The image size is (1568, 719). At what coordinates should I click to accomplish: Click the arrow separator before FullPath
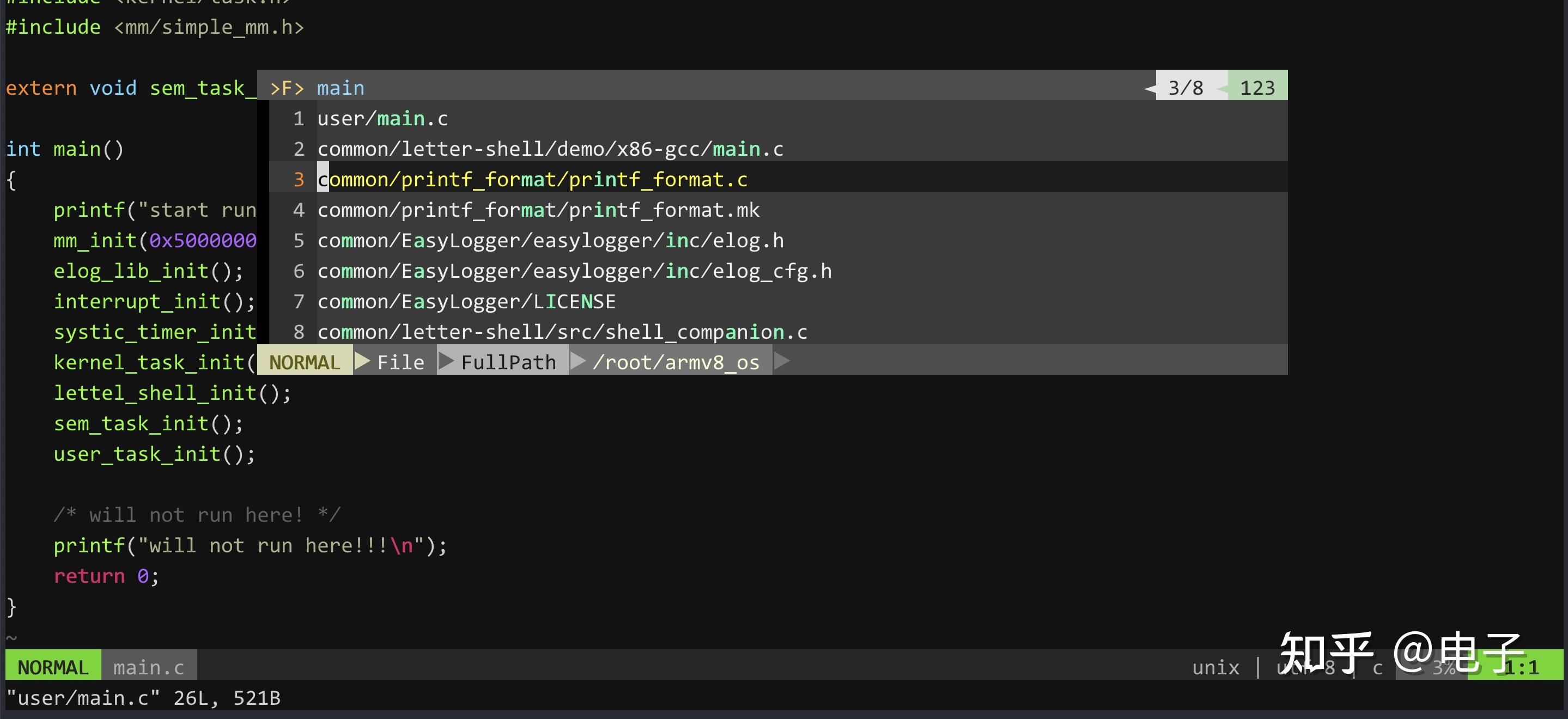[446, 362]
